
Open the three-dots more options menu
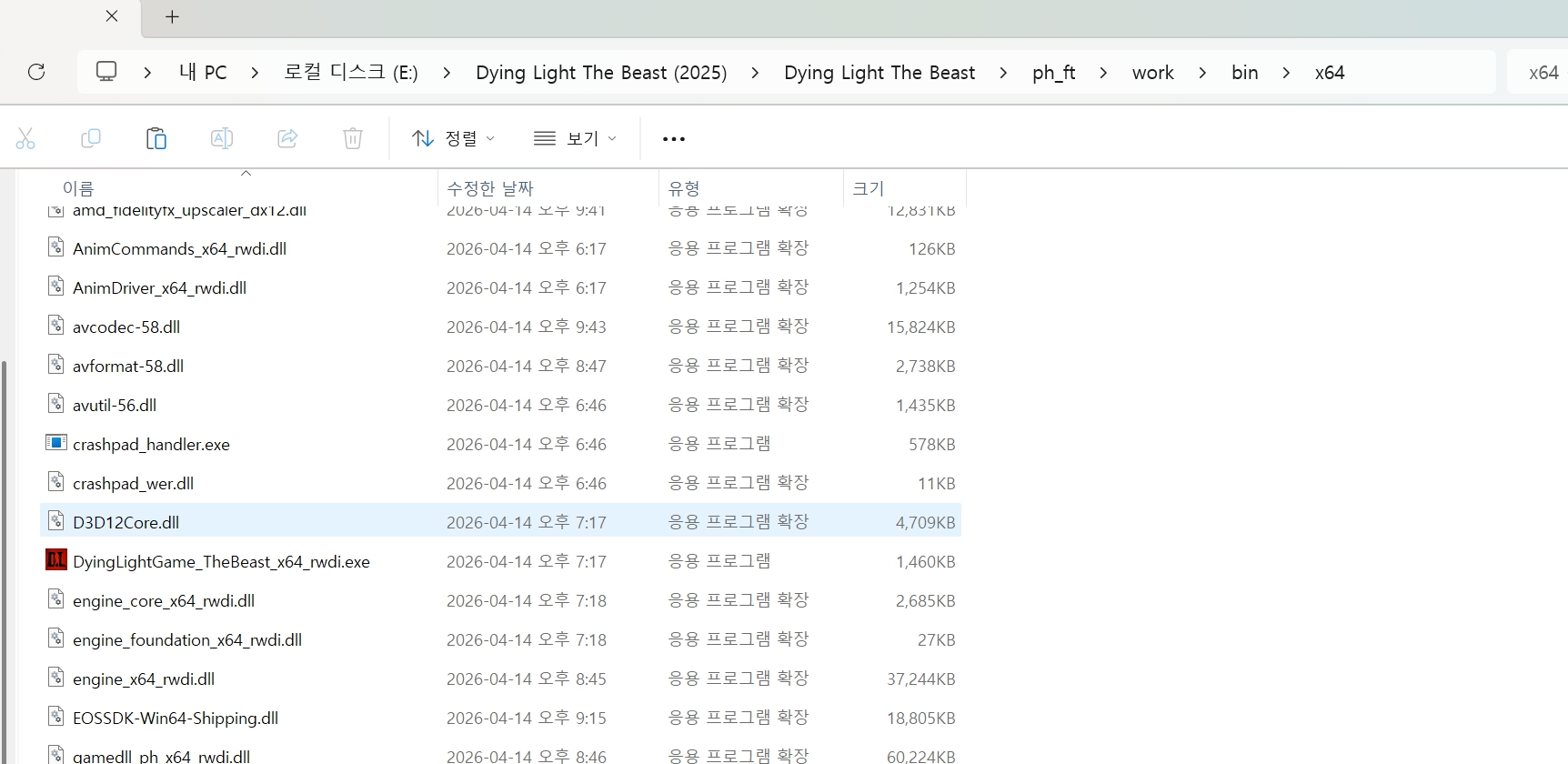click(674, 139)
